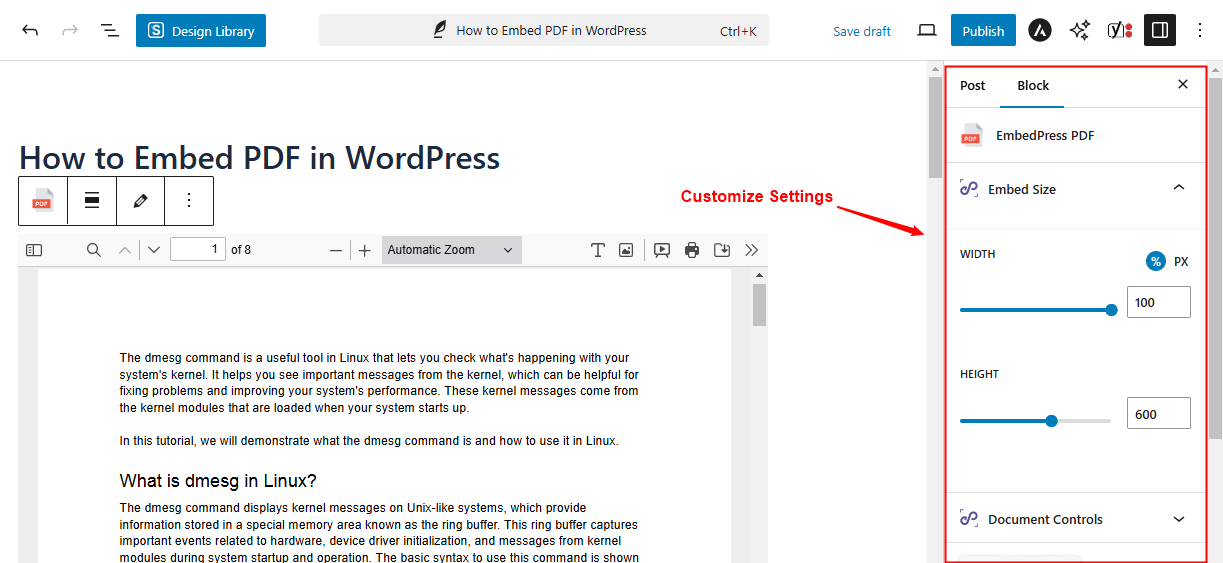Redo the last undone change

(x=70, y=31)
